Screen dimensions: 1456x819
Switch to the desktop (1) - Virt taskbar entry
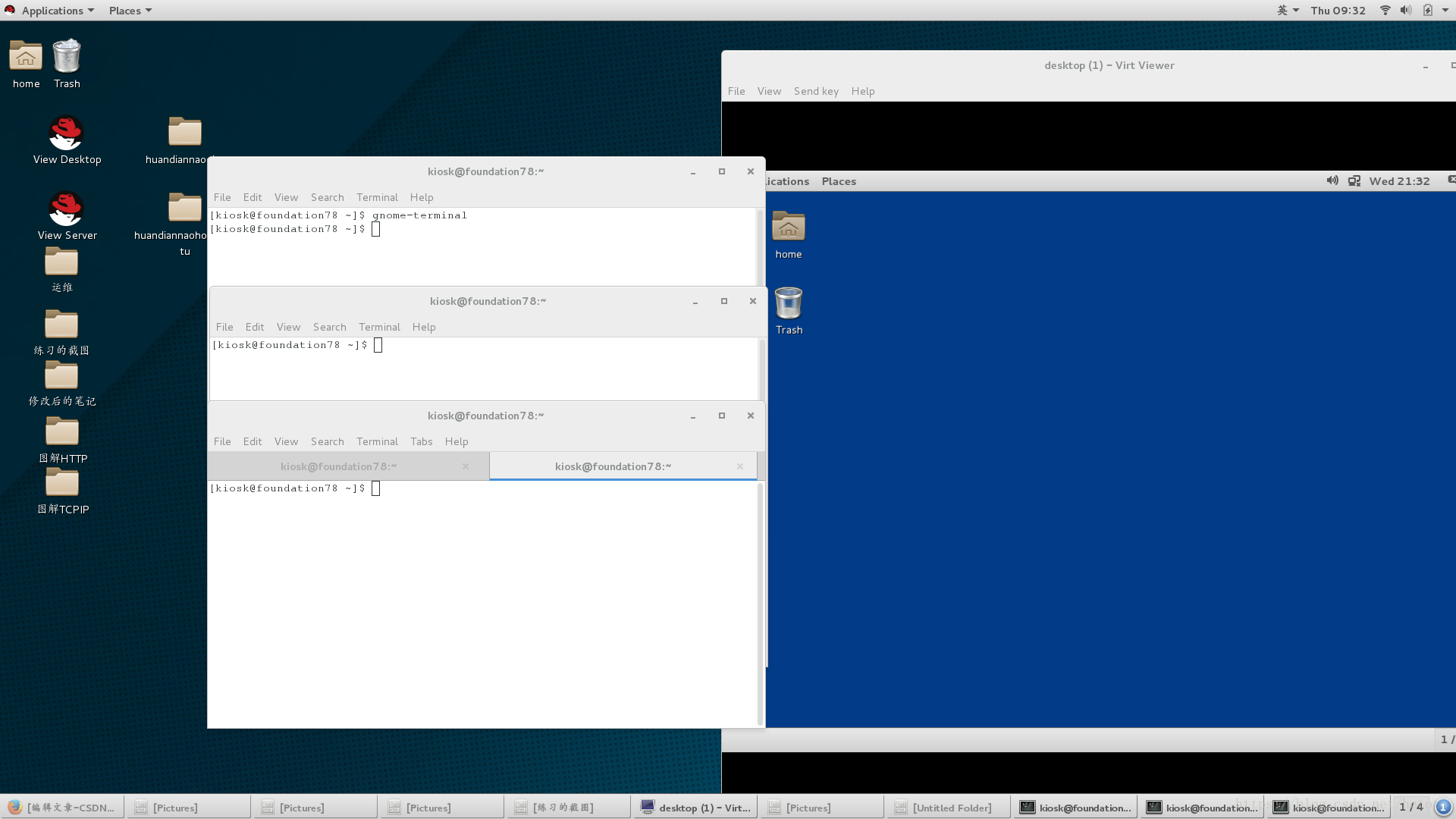point(695,808)
